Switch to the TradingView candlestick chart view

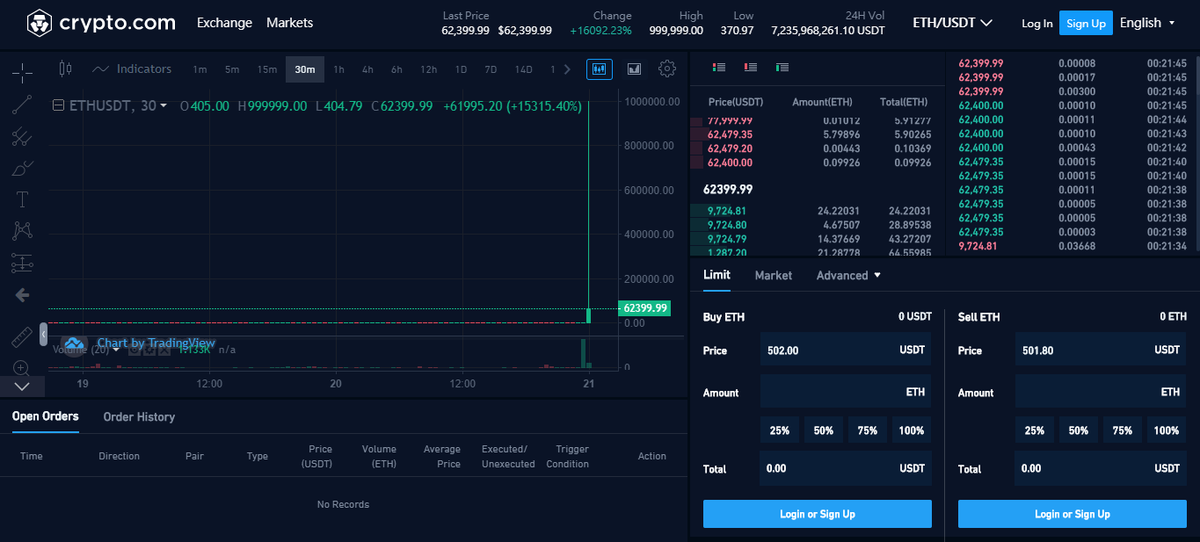click(600, 69)
